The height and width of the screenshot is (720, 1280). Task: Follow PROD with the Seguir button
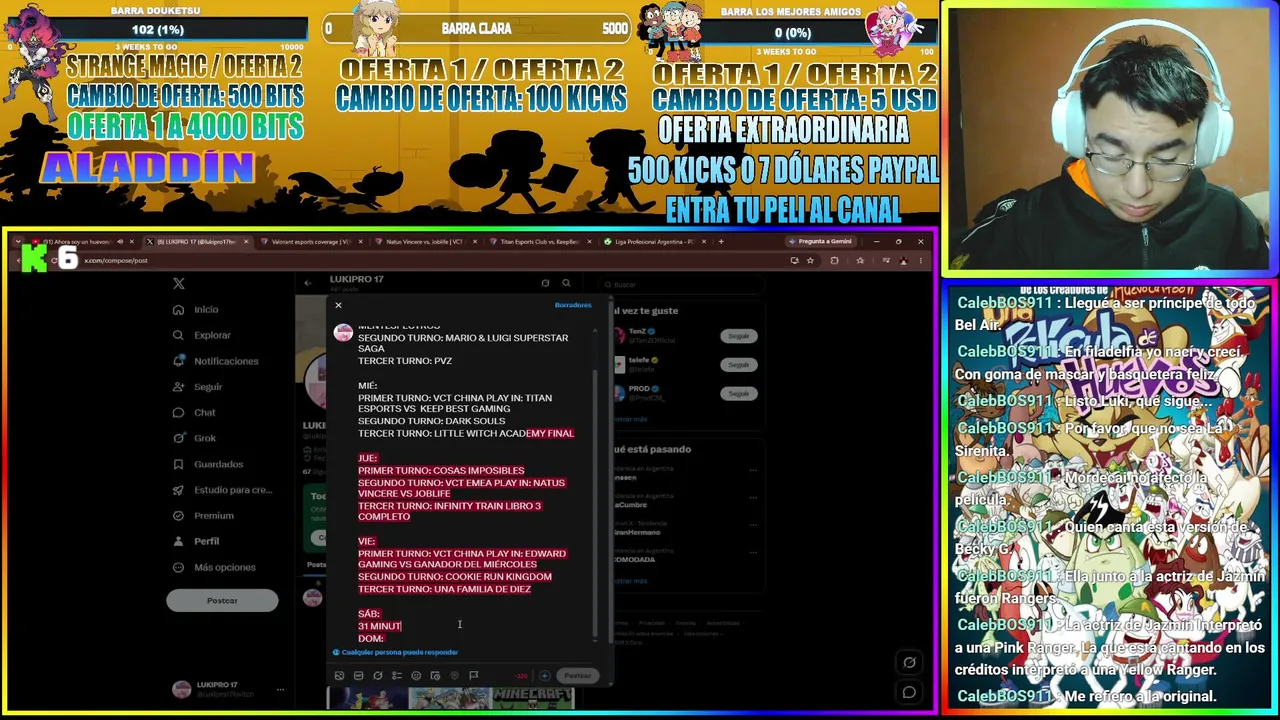click(x=739, y=393)
